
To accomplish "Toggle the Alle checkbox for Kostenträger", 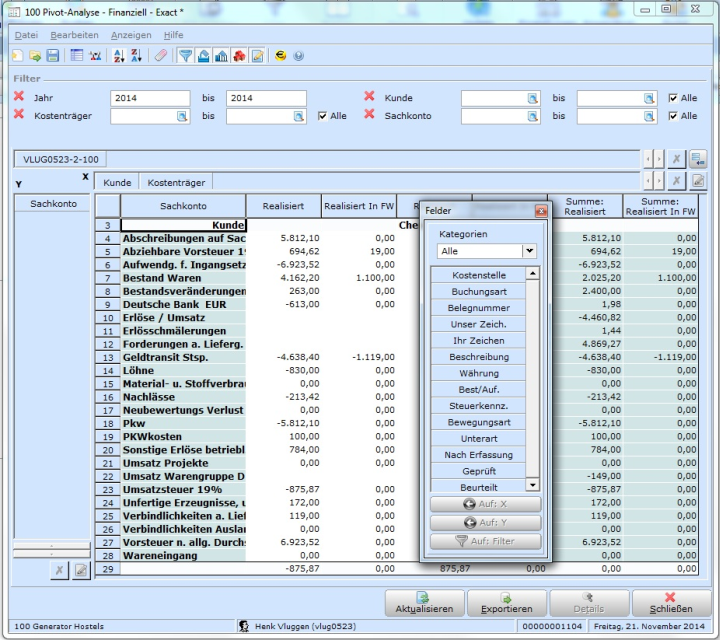I will [322, 116].
